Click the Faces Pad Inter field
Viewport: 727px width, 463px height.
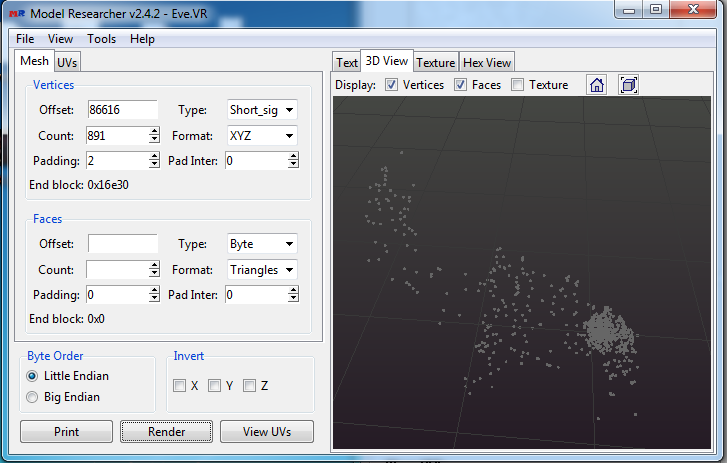coord(256,295)
